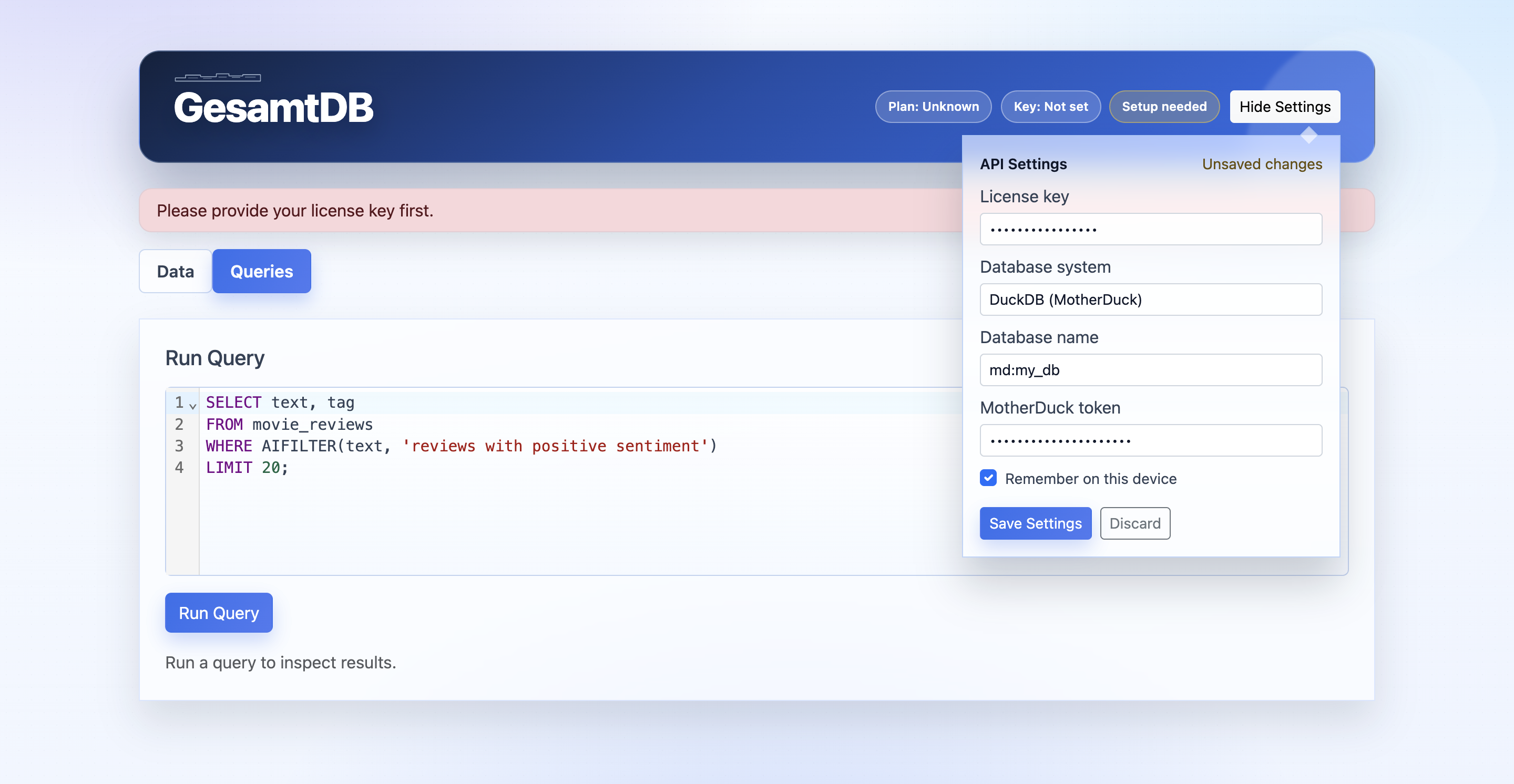Change DuckDB (MotherDuck) database selection
The width and height of the screenshot is (1514, 784).
[x=1151, y=300]
